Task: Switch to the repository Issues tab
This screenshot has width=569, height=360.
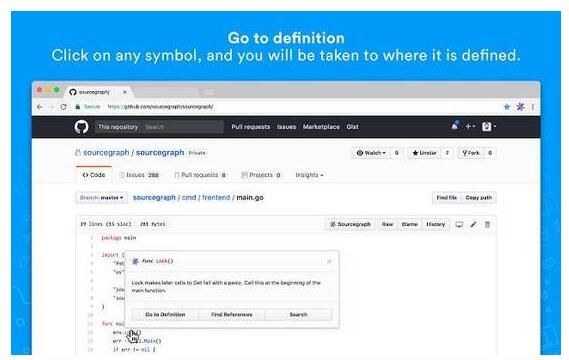Action: coord(139,175)
